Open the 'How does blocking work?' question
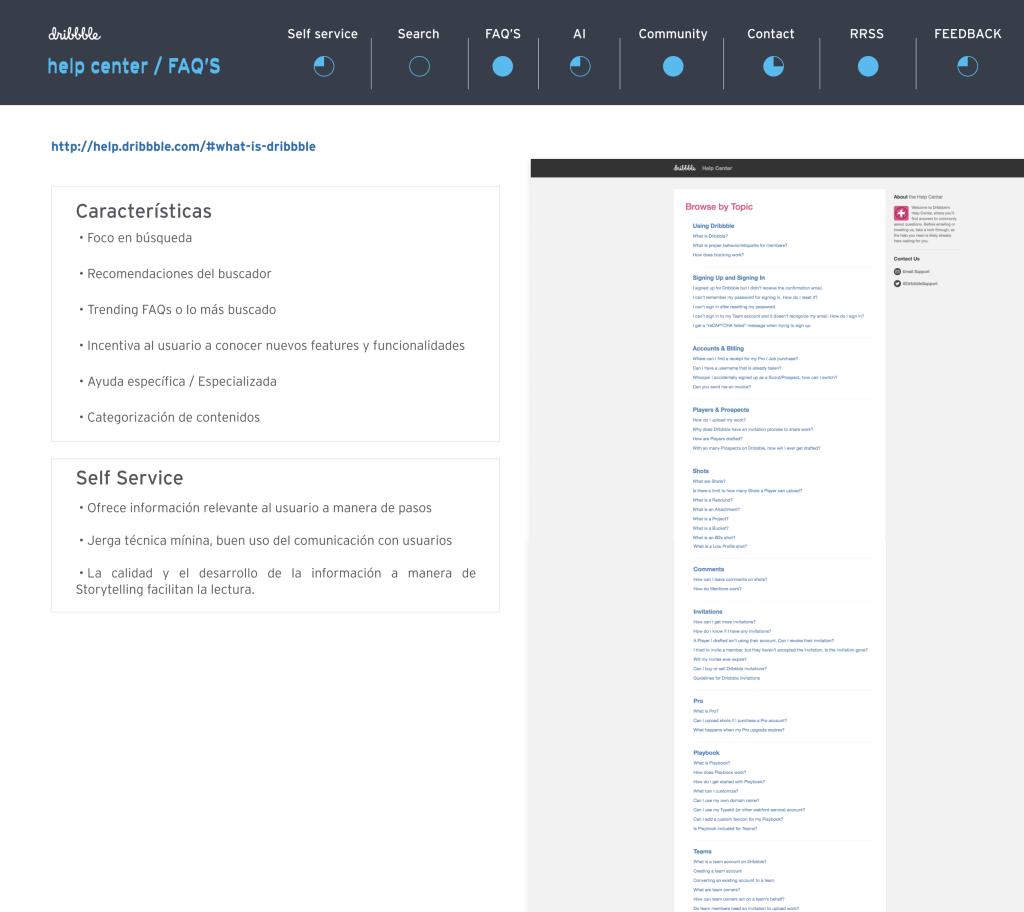Screen dimensions: 1024x912 point(718,255)
